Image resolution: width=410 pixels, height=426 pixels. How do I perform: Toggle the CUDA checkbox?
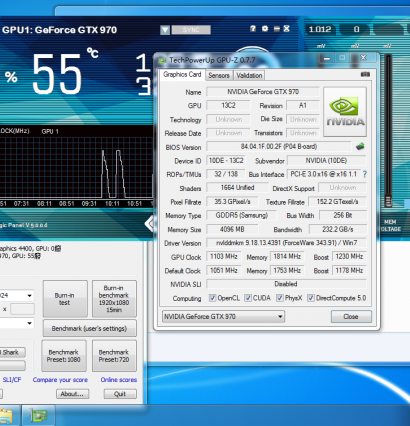(x=248, y=298)
